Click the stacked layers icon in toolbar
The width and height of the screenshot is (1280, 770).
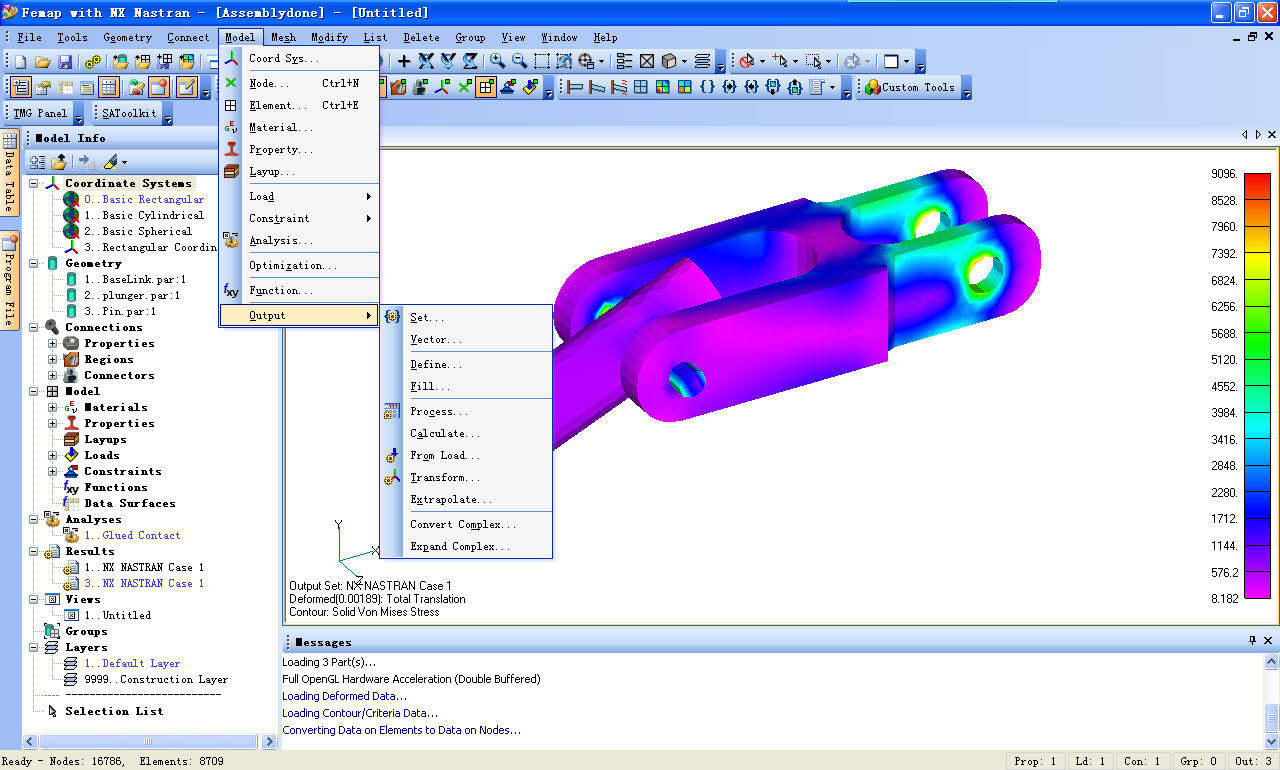pyautogui.click(x=702, y=61)
